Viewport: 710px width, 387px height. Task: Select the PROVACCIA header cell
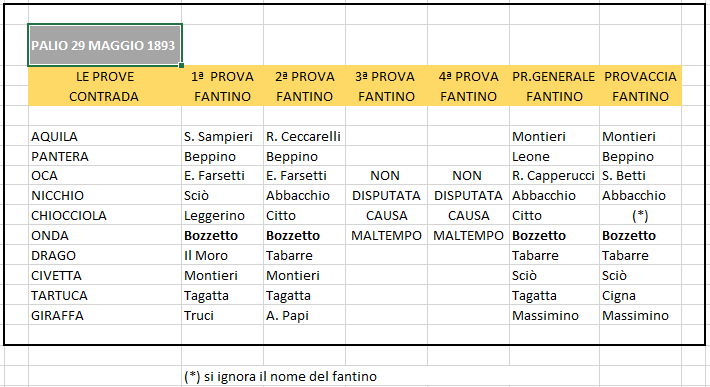point(640,76)
